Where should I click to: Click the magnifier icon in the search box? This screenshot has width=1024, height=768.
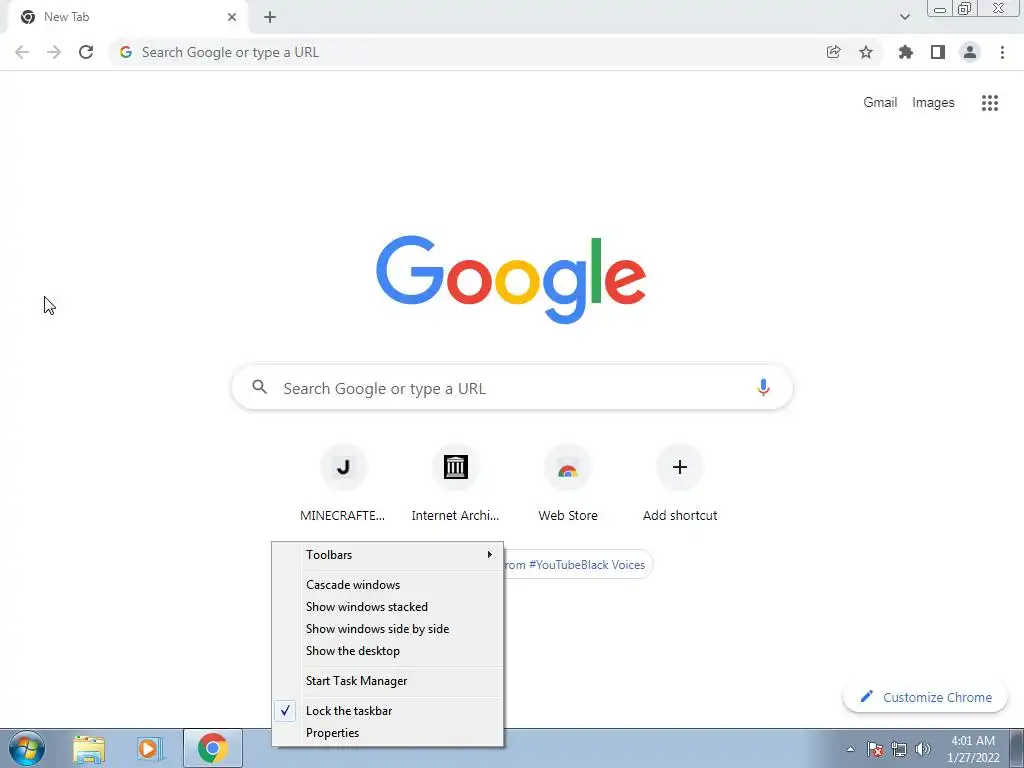coord(259,387)
